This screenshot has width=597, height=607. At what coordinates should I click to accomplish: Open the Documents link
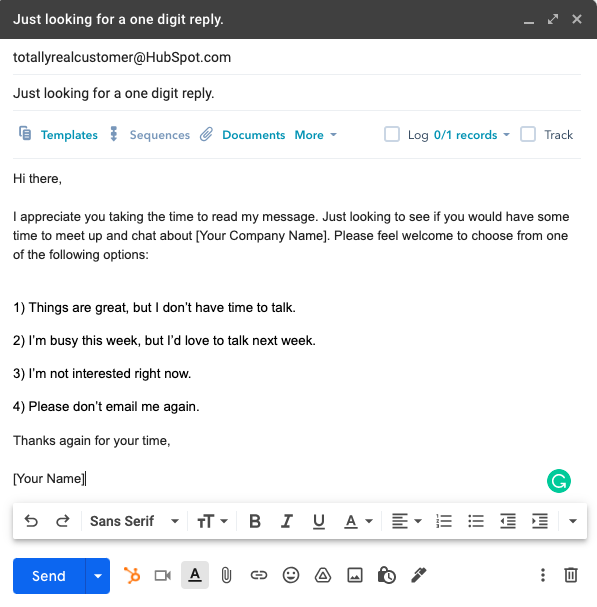click(243, 135)
